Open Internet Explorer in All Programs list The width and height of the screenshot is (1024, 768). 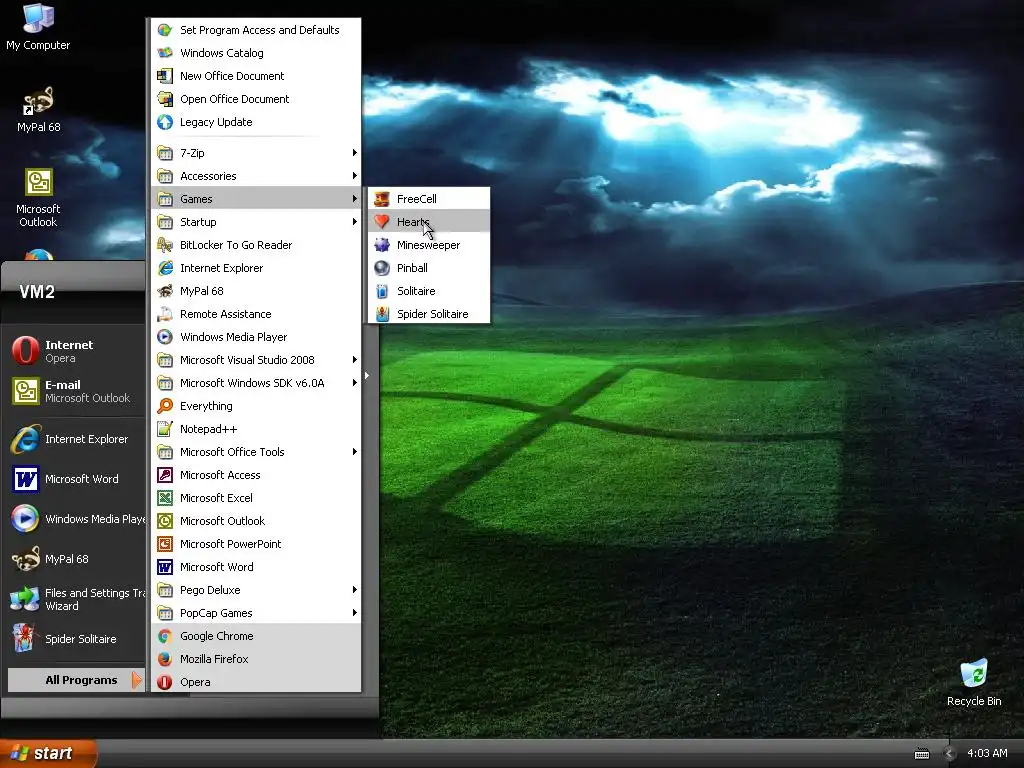(256, 268)
